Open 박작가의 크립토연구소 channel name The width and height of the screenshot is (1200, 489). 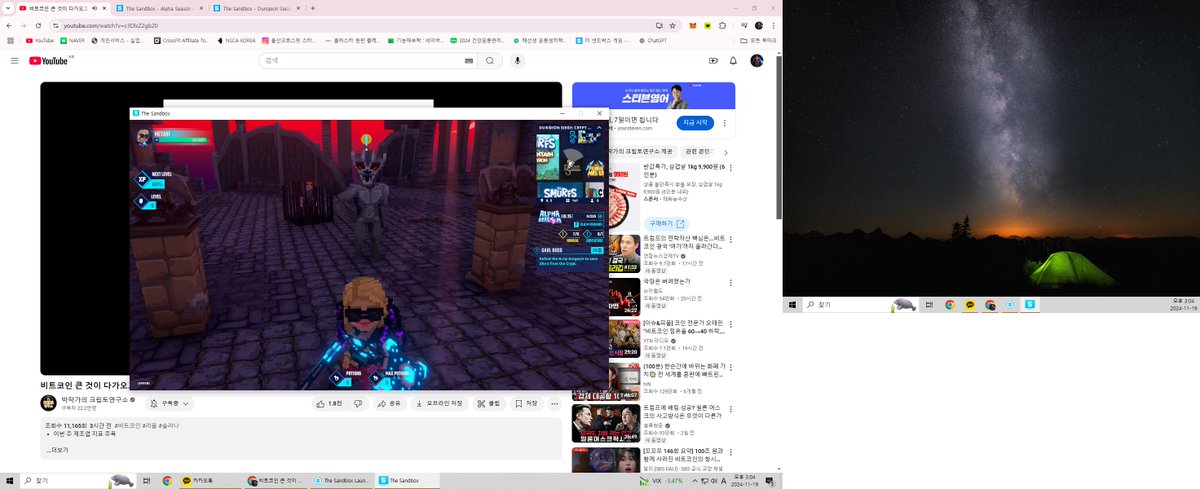pyautogui.click(x=95, y=399)
